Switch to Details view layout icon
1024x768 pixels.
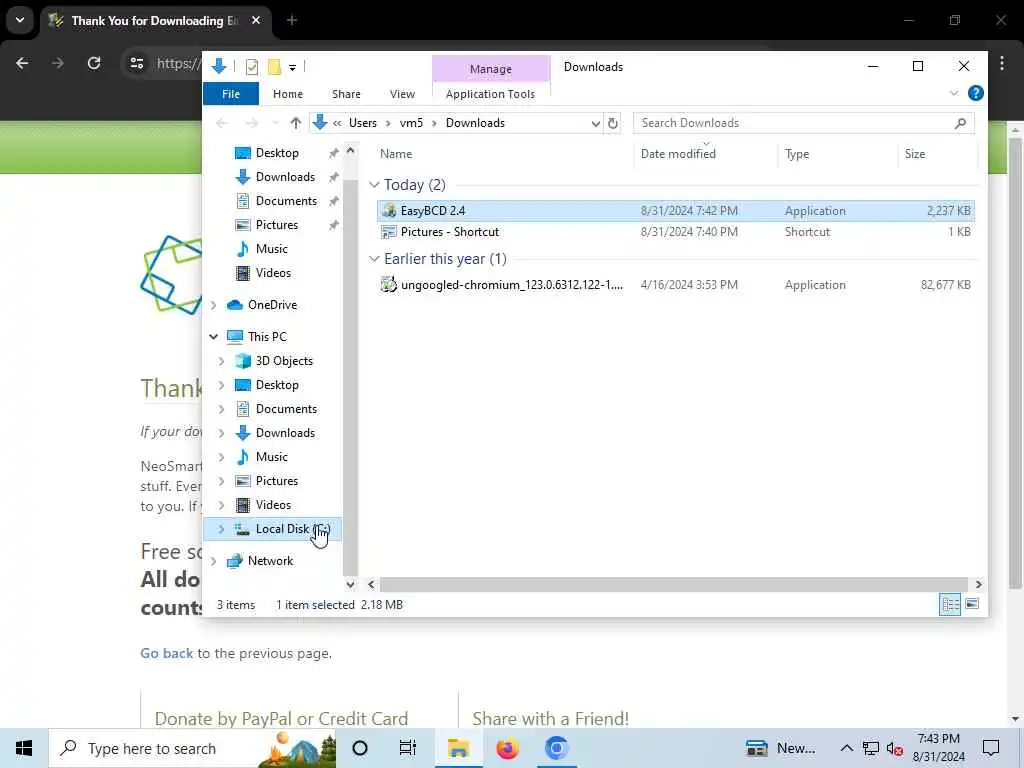pyautogui.click(x=950, y=605)
